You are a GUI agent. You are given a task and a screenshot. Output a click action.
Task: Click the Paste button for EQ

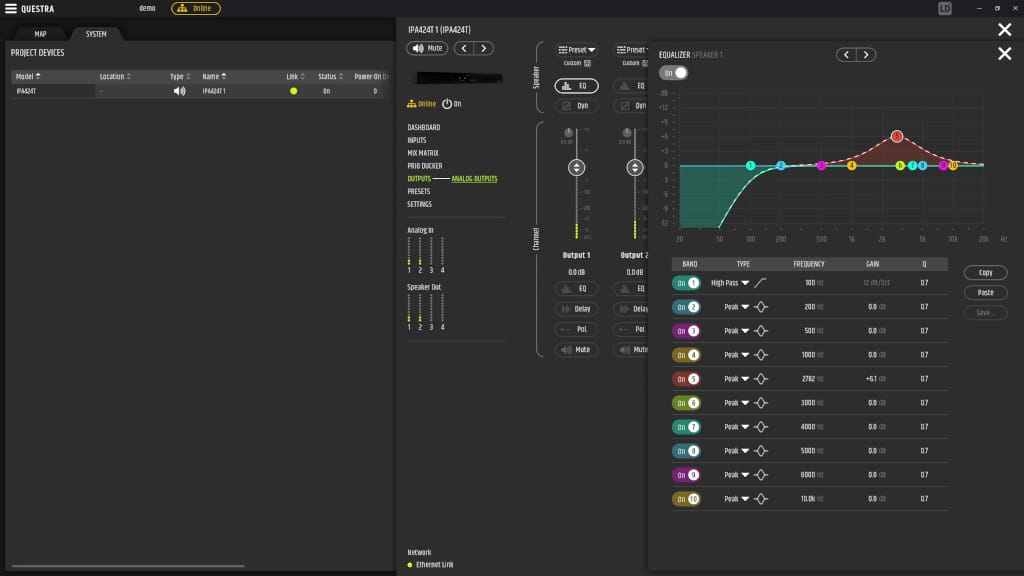click(985, 293)
